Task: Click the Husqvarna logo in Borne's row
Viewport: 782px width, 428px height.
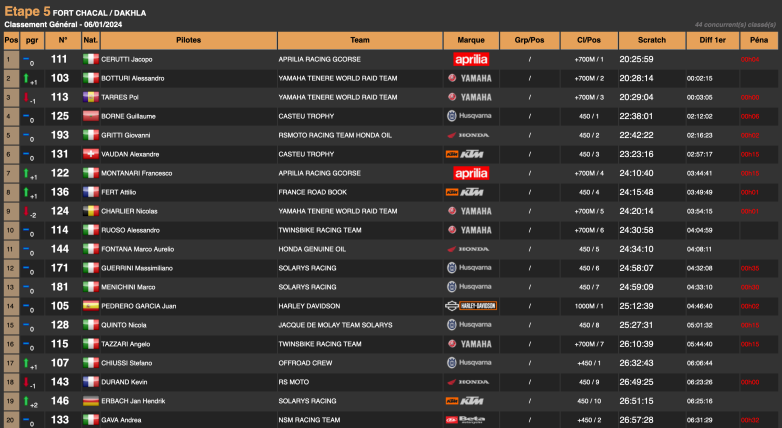Action: point(471,116)
